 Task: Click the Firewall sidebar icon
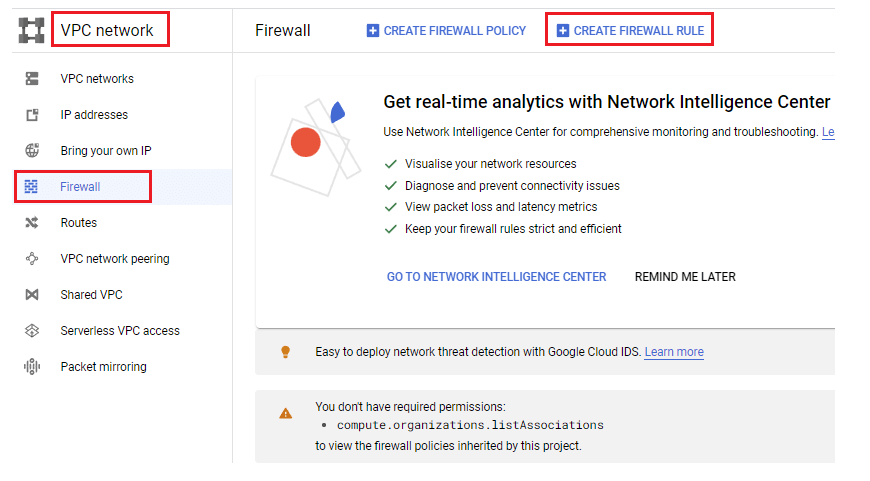(31, 187)
